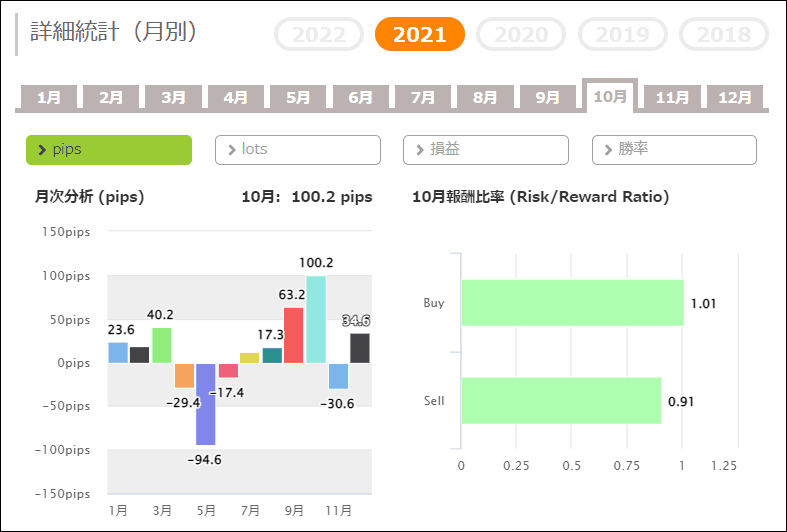Switch to the 5月 tab

[298, 97]
